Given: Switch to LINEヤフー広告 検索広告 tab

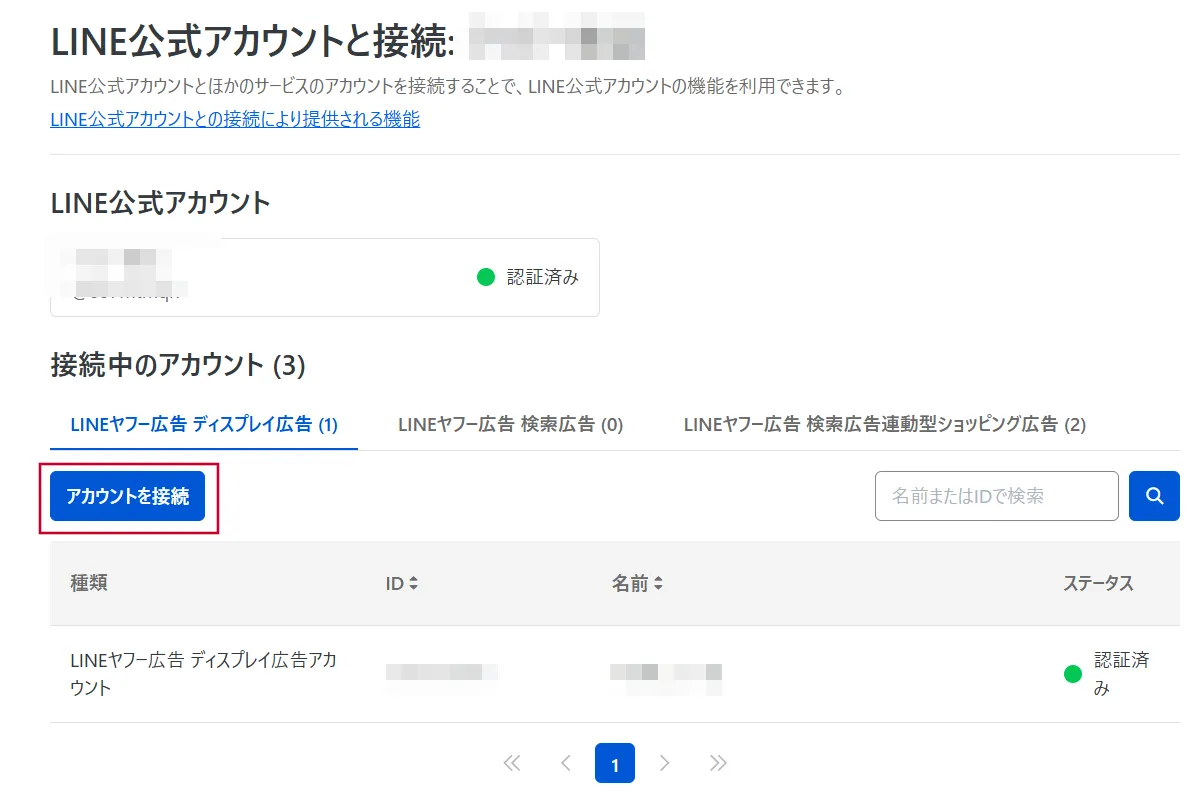Looking at the screenshot, I should pos(511,424).
